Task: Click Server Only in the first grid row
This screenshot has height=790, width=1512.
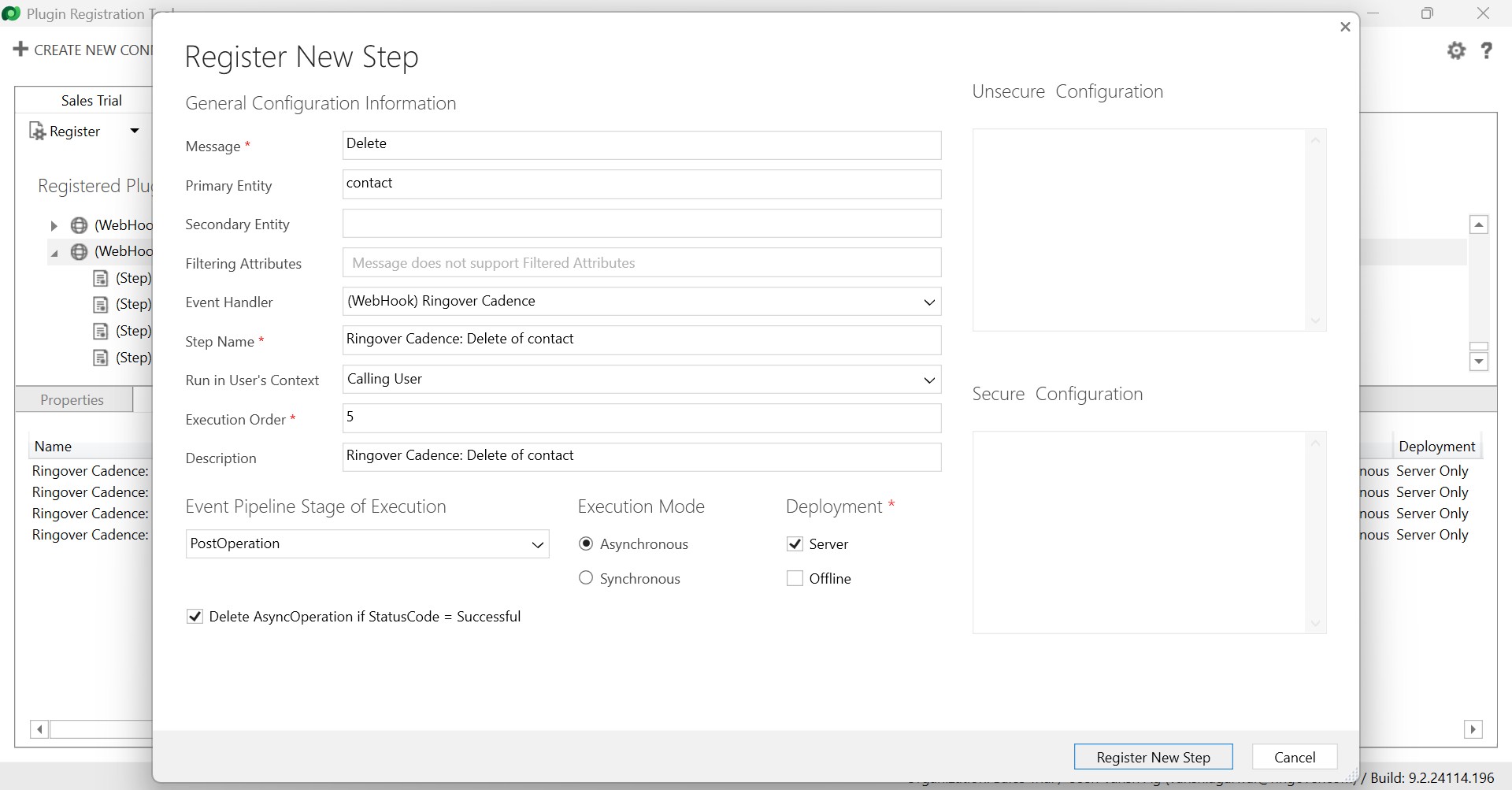Action: point(1432,470)
